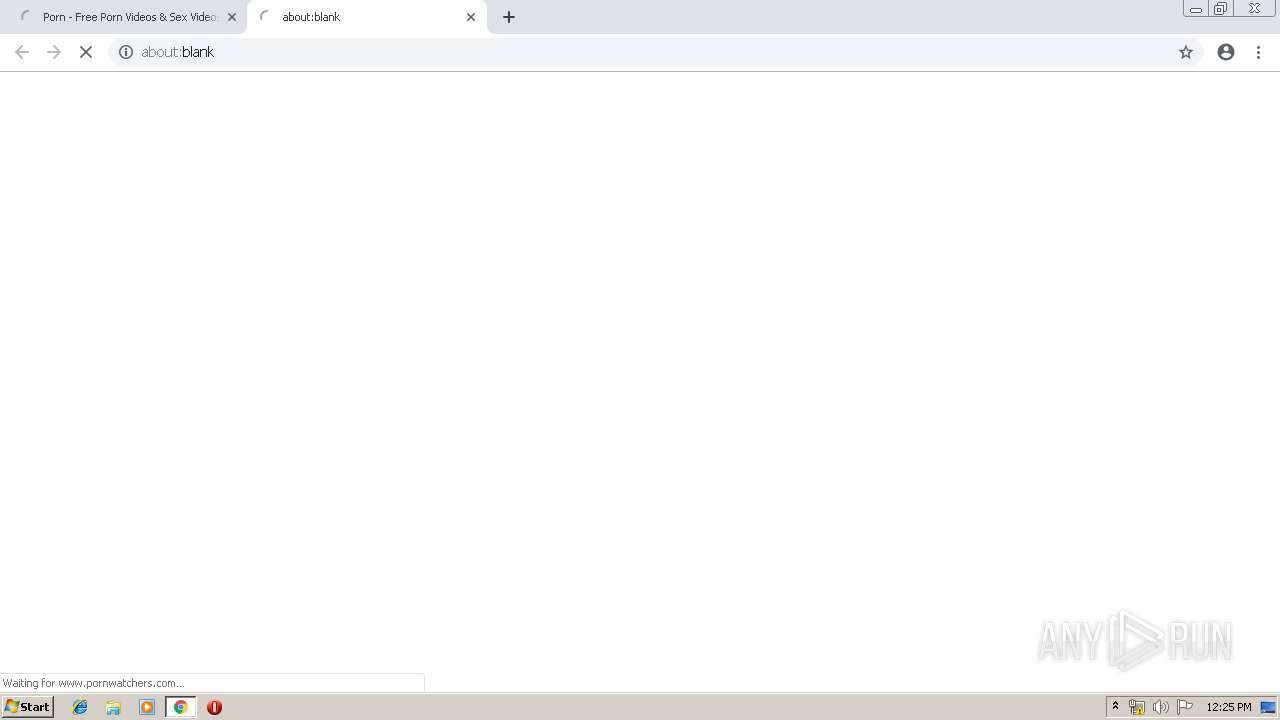The height and width of the screenshot is (720, 1280).
Task: Launch Windows Media Player from taskbar
Action: tap(147, 707)
